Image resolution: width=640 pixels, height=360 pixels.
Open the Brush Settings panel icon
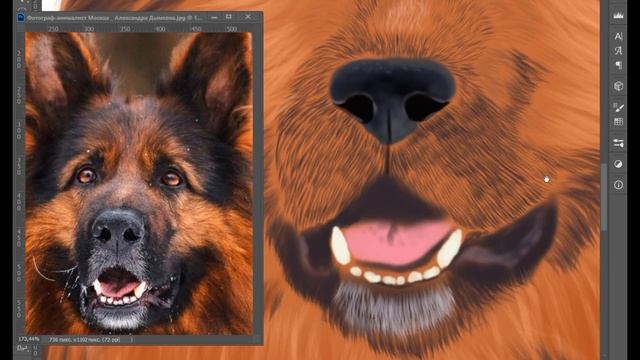618,107
